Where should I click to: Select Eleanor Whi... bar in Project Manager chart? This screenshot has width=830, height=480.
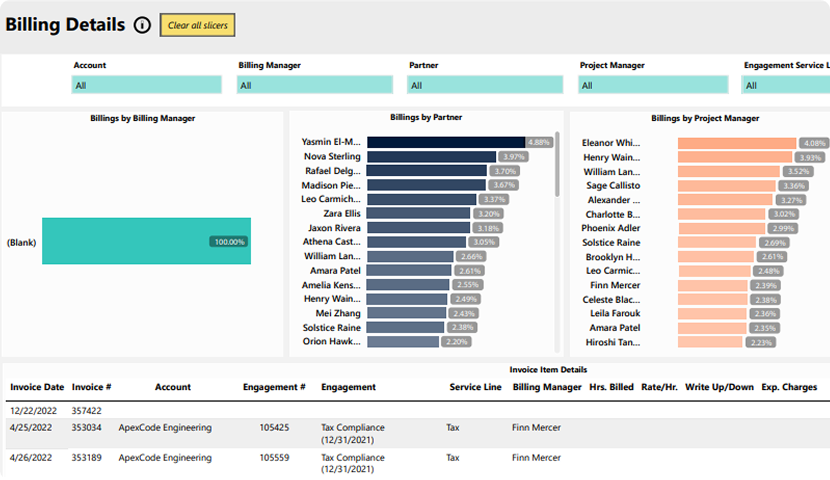[736, 143]
